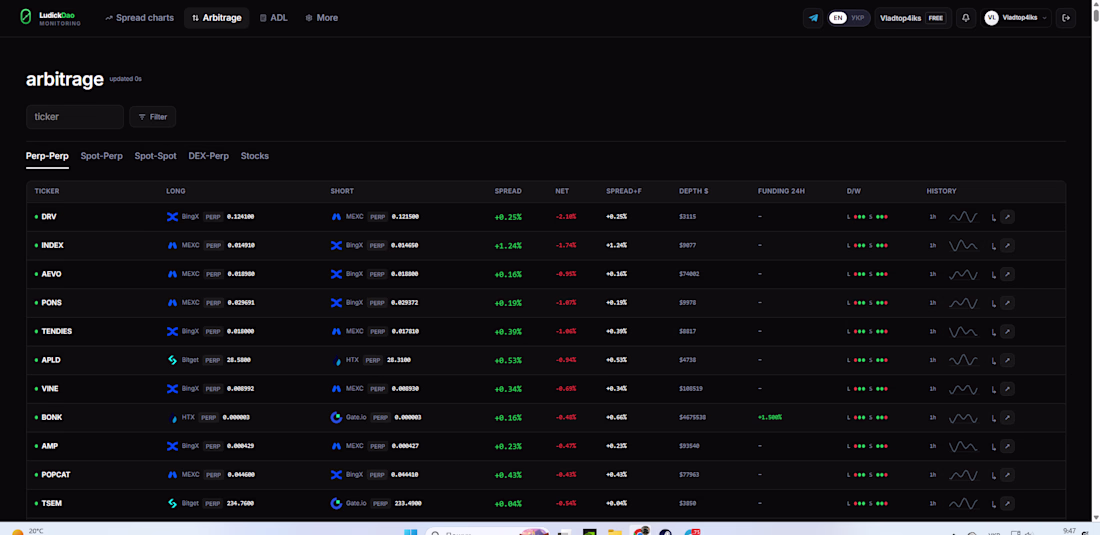Focus the ticker search field
This screenshot has height=535, width=1100.
75,117
